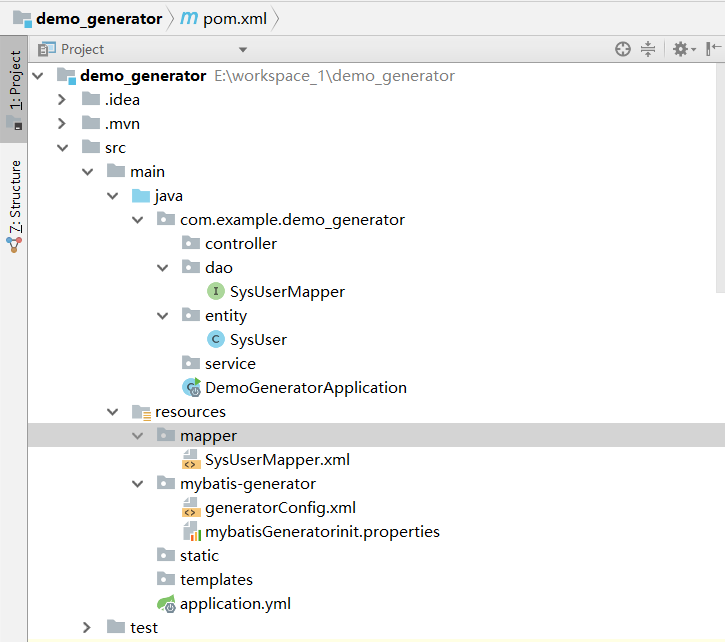The height and width of the screenshot is (642, 725).
Task: Click the Collapse All icon
Action: [x=648, y=49]
